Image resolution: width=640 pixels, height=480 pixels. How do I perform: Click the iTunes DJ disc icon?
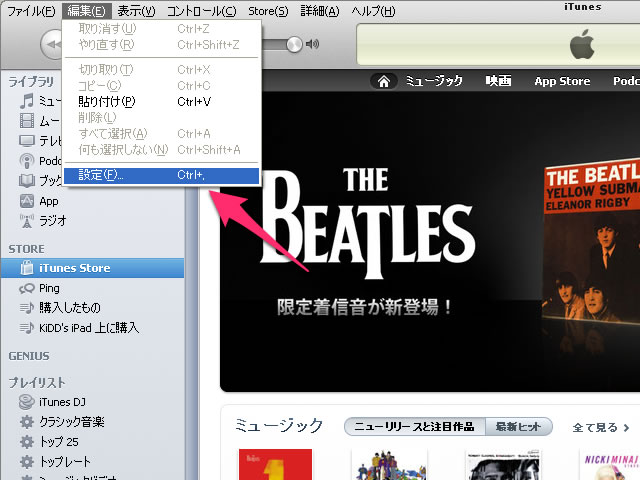click(27, 402)
